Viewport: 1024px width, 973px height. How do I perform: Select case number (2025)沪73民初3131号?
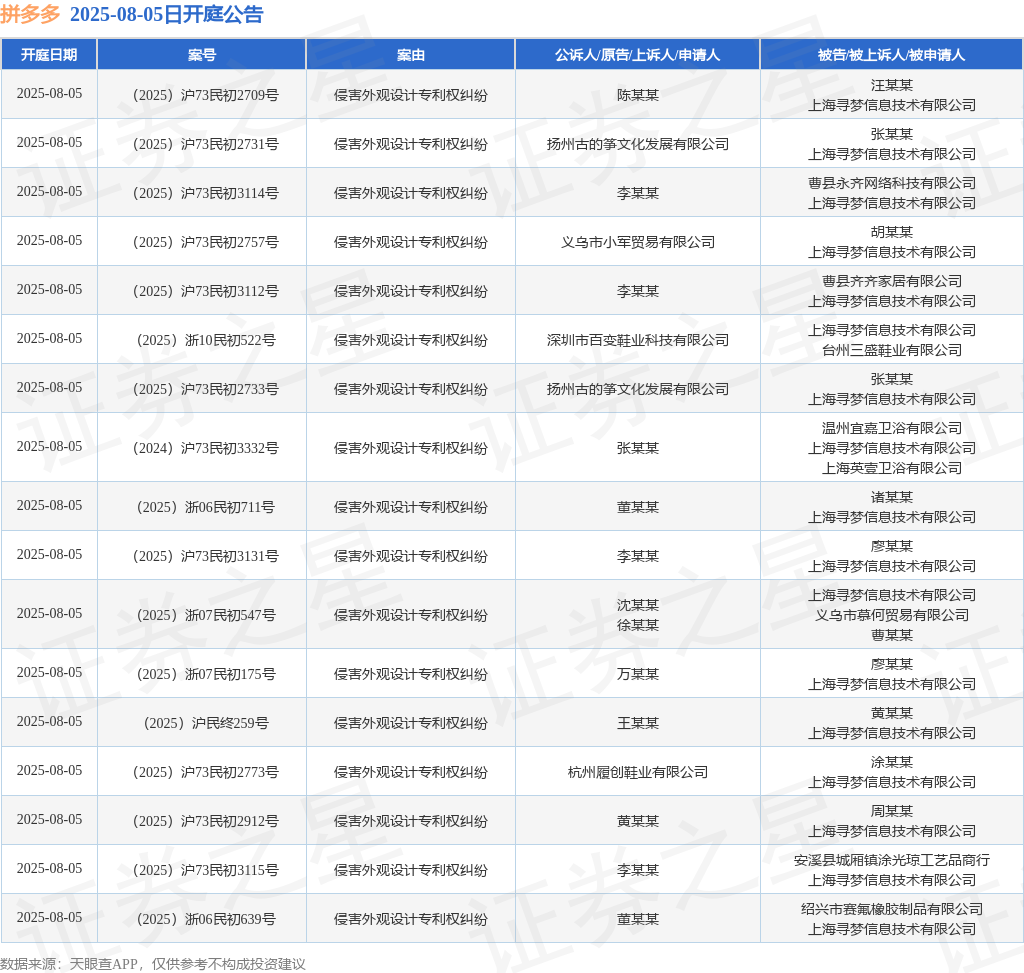206,556
